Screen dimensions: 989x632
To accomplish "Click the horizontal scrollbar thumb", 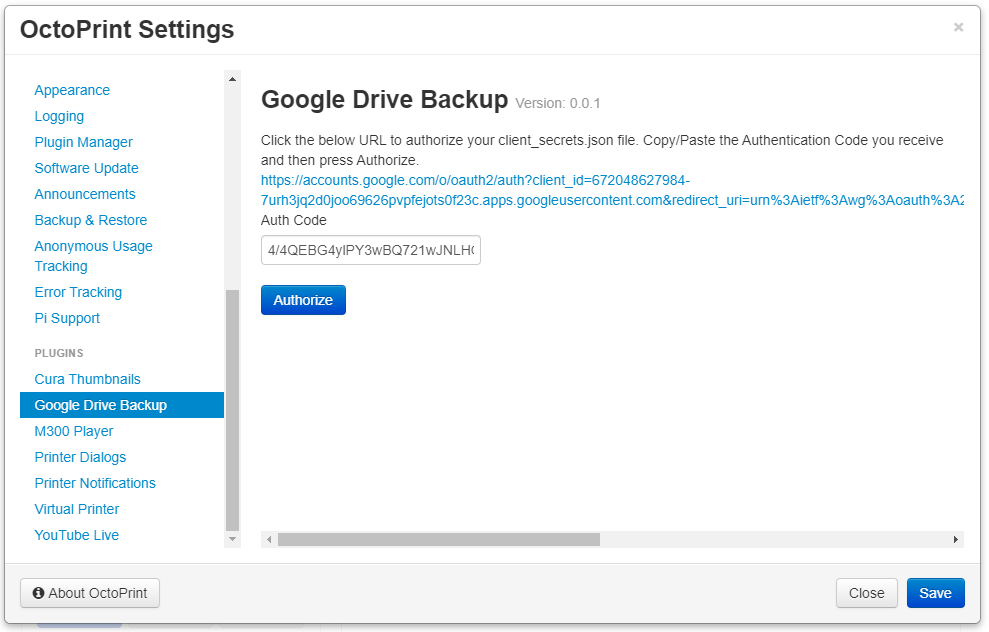I will pos(439,539).
